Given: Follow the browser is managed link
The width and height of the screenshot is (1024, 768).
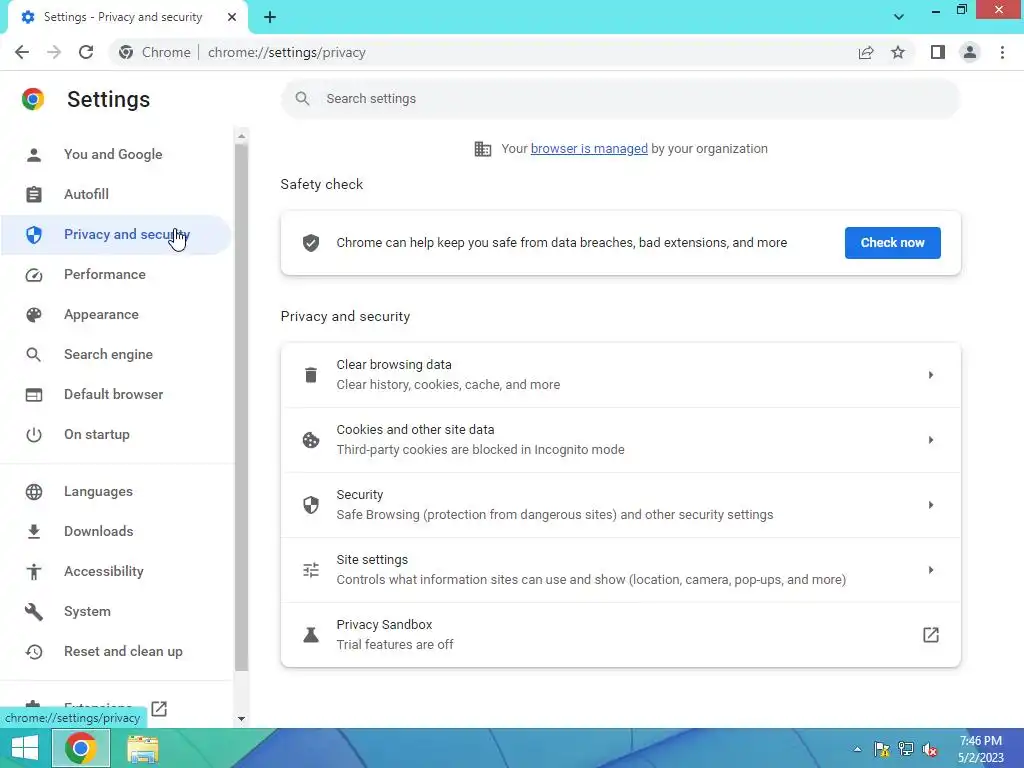Looking at the screenshot, I should (589, 149).
